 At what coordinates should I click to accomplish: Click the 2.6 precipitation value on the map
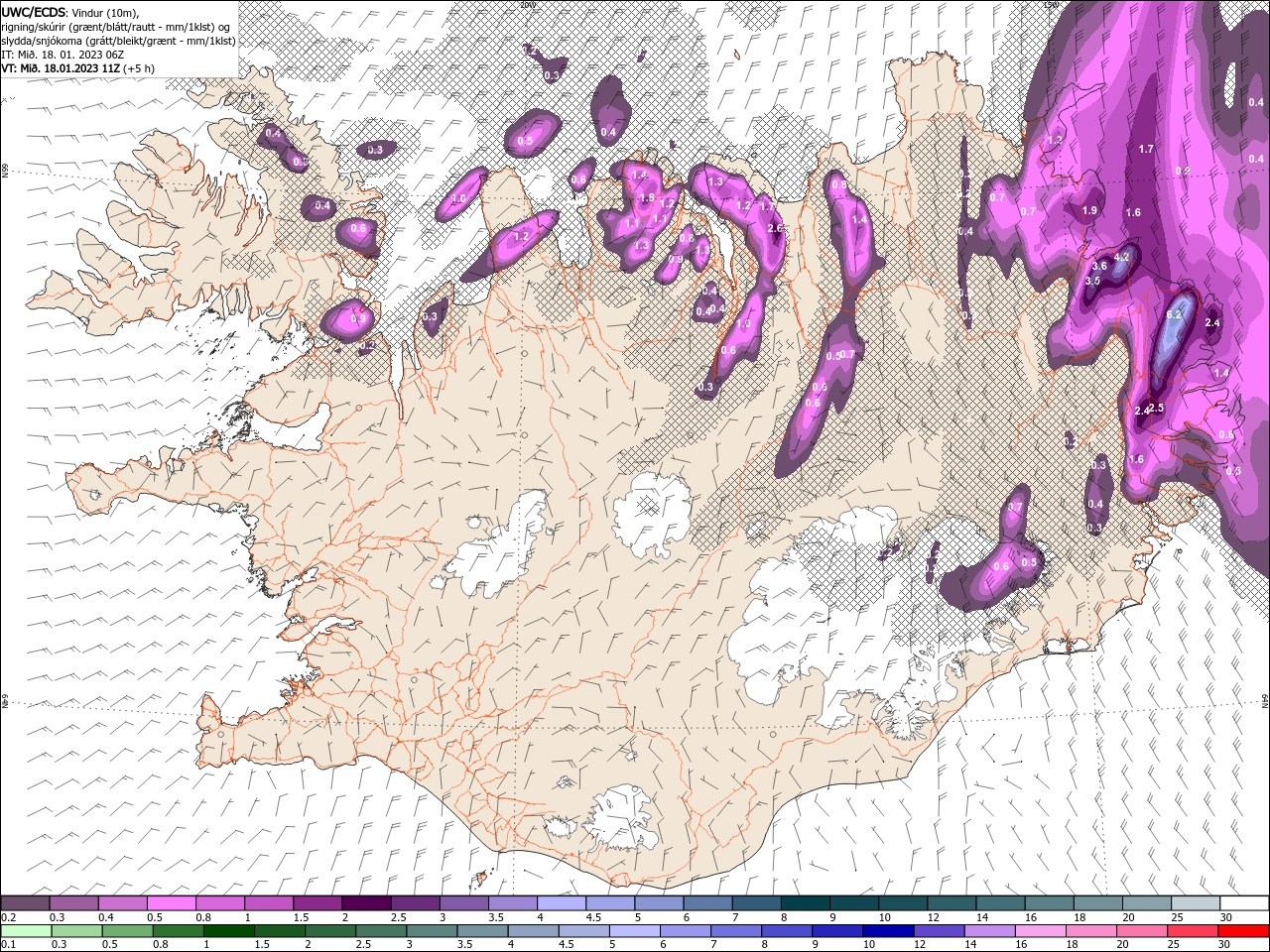pos(776,229)
